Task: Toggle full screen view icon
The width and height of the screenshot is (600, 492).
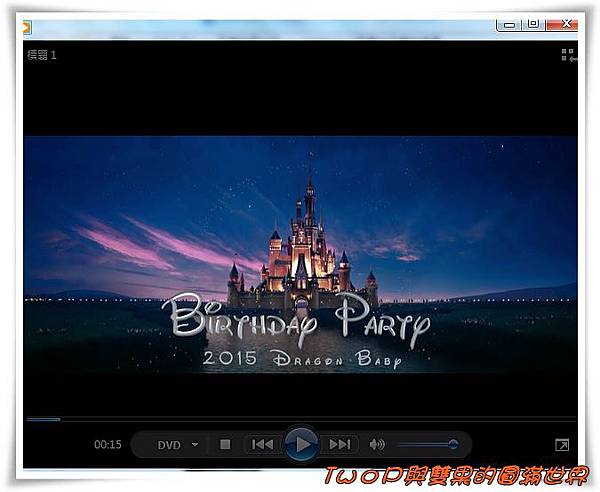Action: (x=562, y=445)
